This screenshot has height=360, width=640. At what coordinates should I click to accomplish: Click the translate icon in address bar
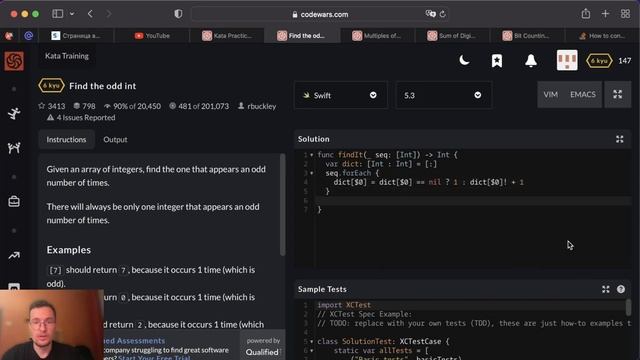click(430, 14)
